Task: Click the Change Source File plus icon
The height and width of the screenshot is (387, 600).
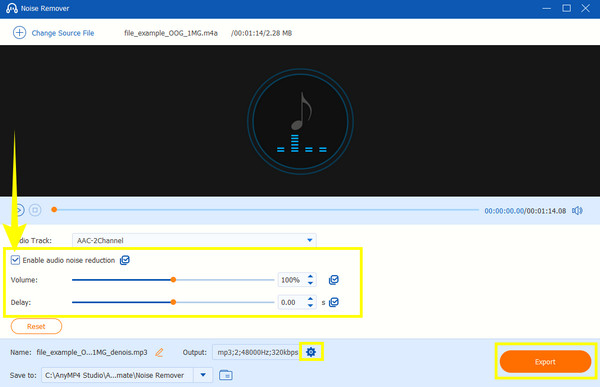Action: point(20,33)
